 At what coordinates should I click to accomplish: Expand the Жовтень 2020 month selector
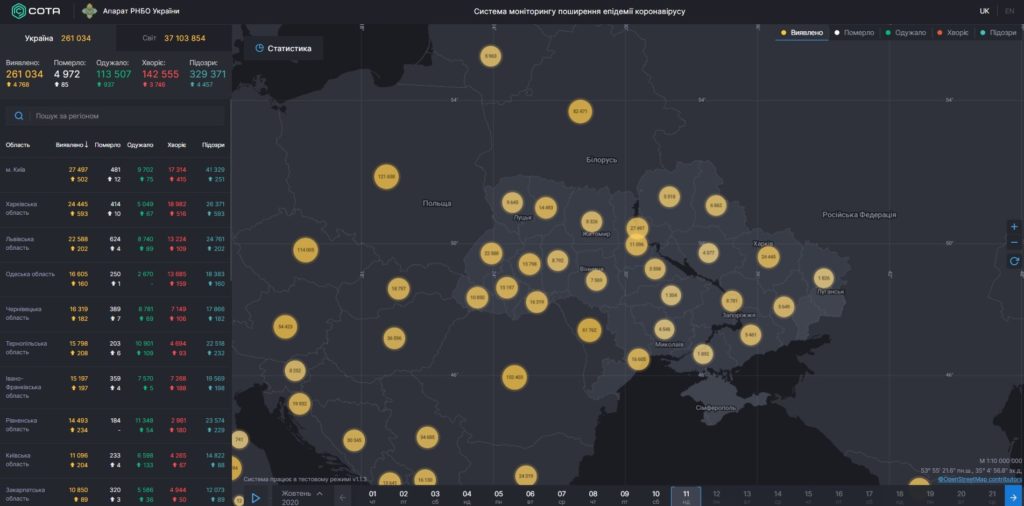pos(302,498)
